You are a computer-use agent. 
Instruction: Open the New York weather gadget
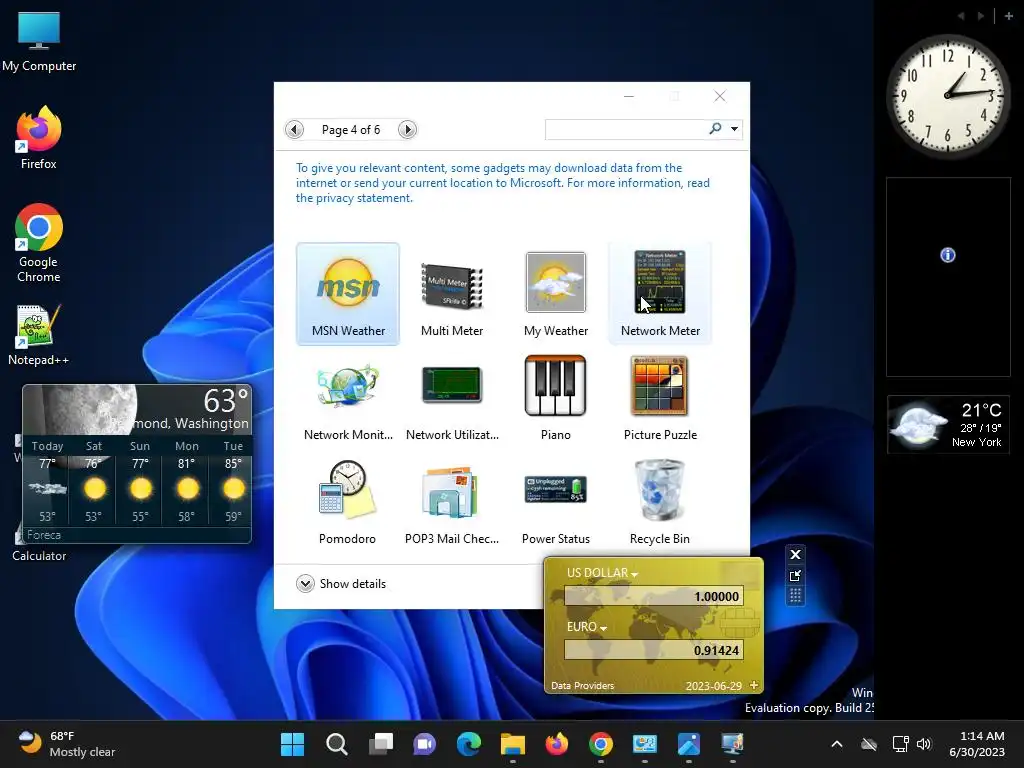coord(948,424)
